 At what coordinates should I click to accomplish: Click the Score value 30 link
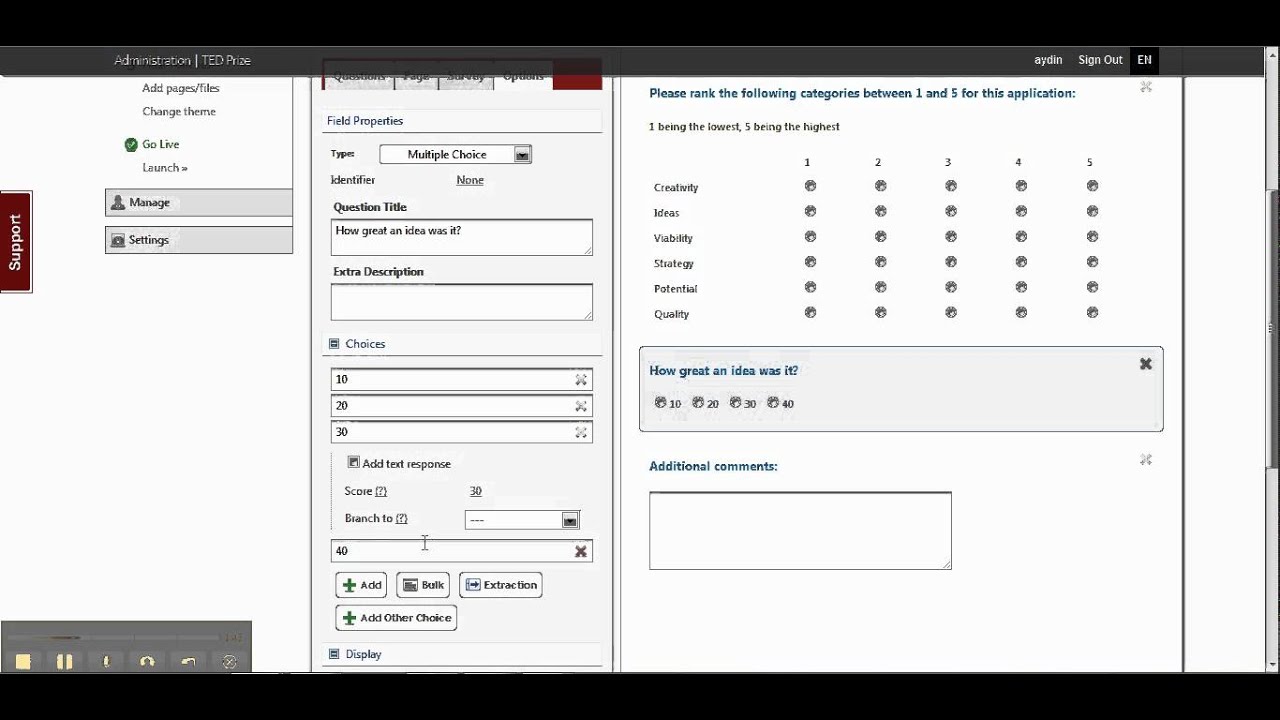475,491
